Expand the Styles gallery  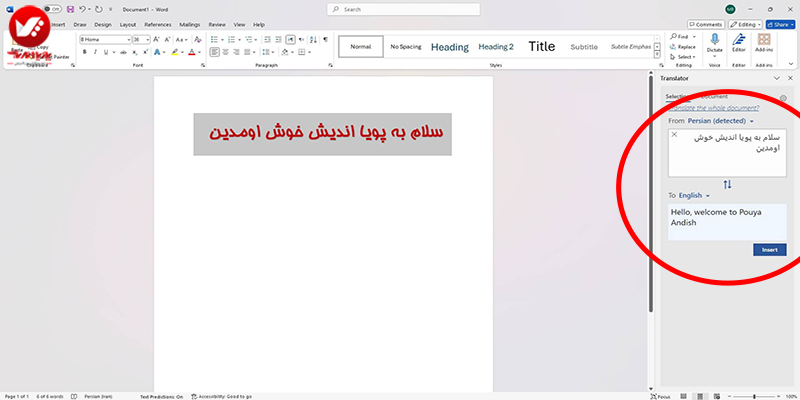pyautogui.click(x=657, y=56)
